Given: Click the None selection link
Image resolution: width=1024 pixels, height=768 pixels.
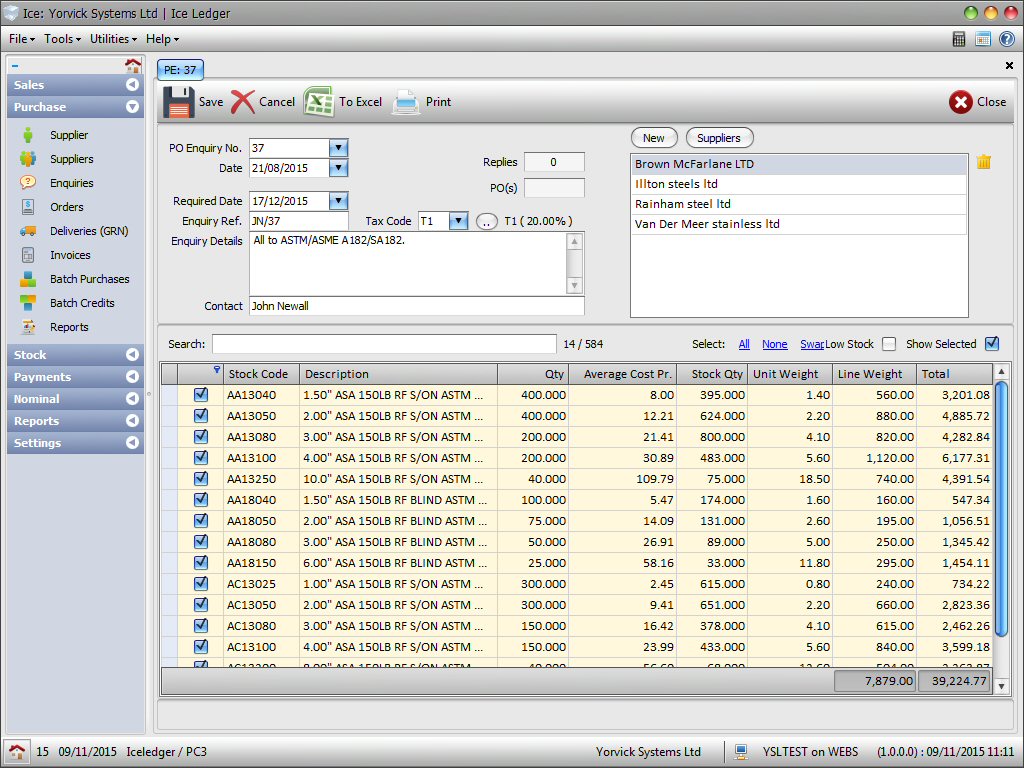Looking at the screenshot, I should (x=774, y=344).
